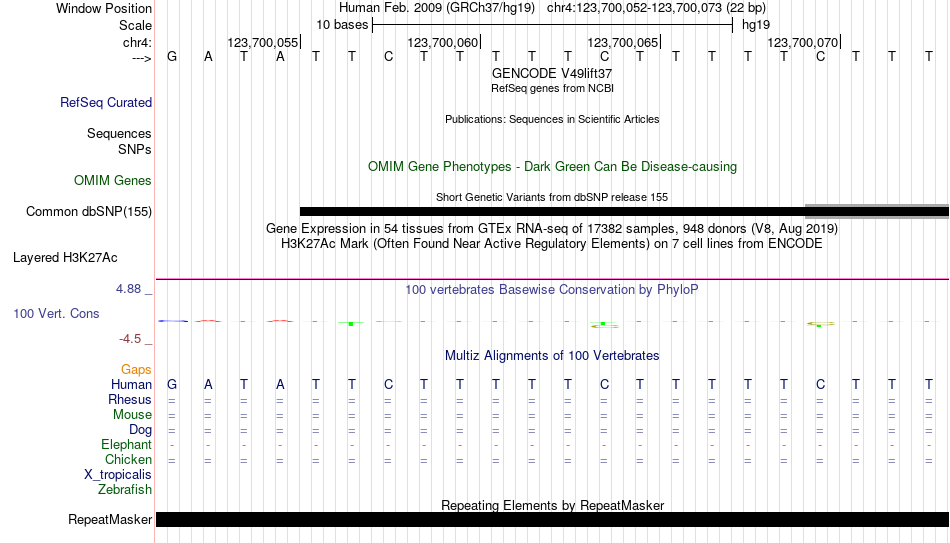The image size is (950, 543).
Task: Click the blue PhyloP conservation bar
Action: [x=173, y=321]
